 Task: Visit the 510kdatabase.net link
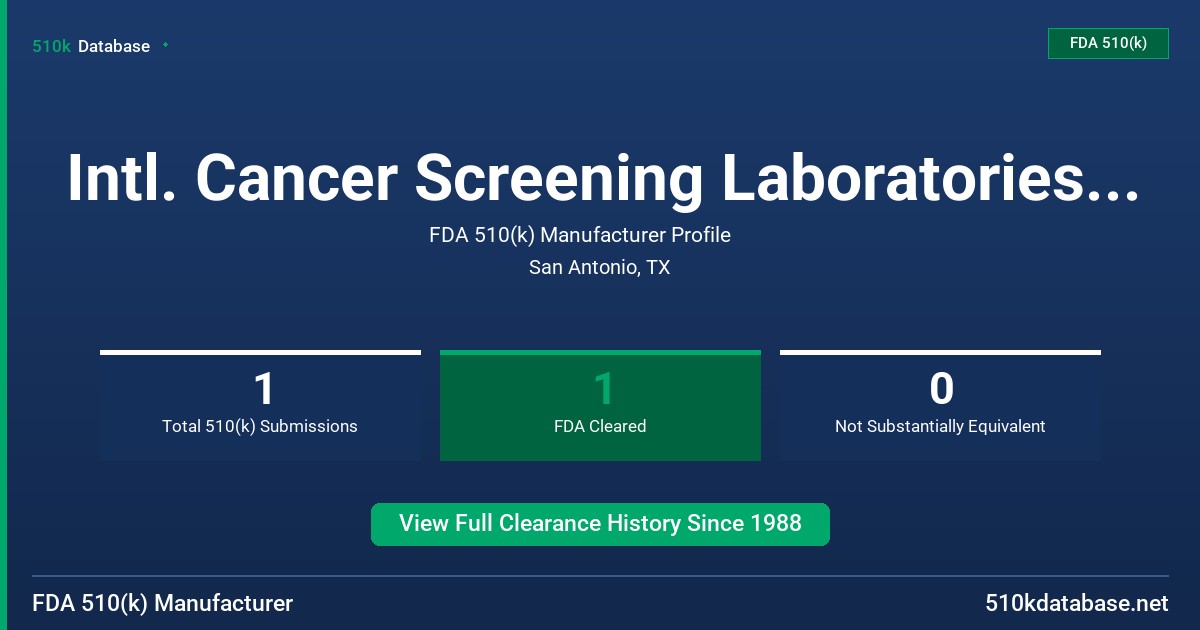tap(1076, 603)
